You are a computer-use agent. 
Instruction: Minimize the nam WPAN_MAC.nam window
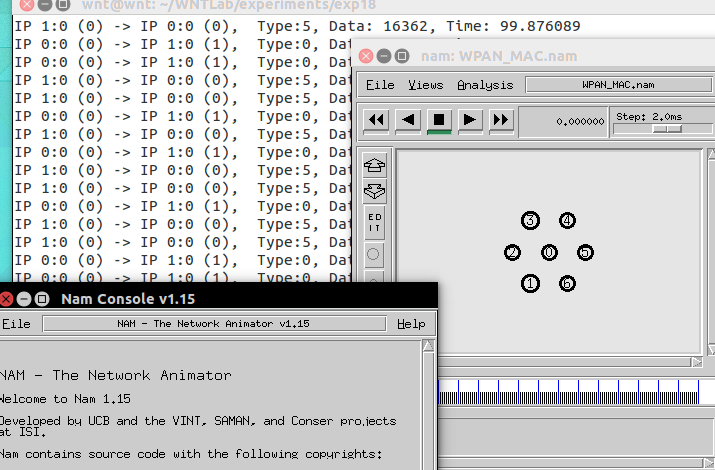click(384, 56)
